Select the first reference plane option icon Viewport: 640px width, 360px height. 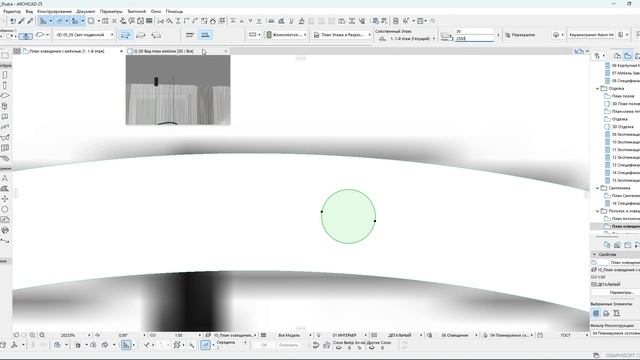click(190, 35)
